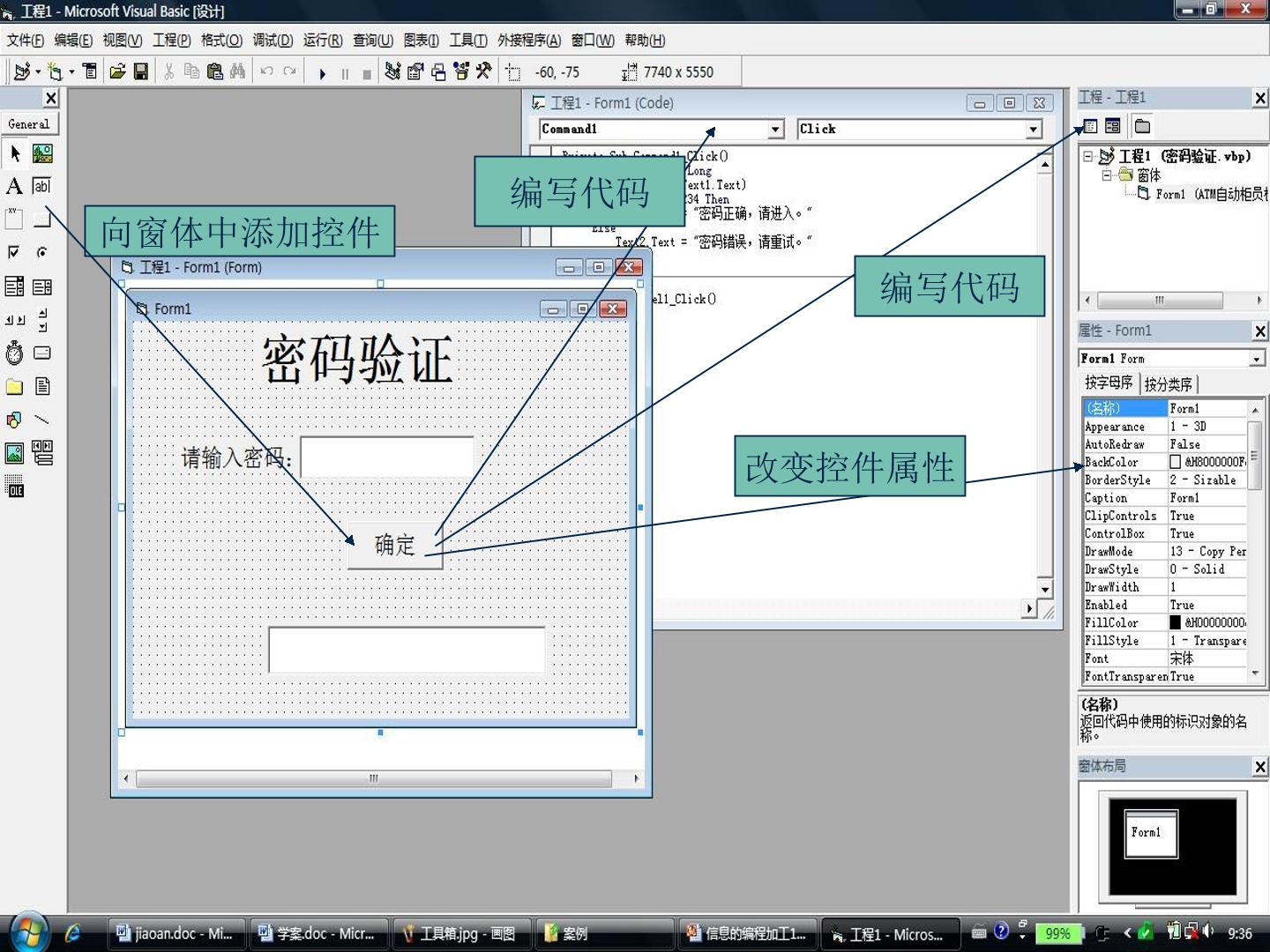1270x952 pixels.
Task: Select the TextBox tool in toolbox
Action: point(41,186)
